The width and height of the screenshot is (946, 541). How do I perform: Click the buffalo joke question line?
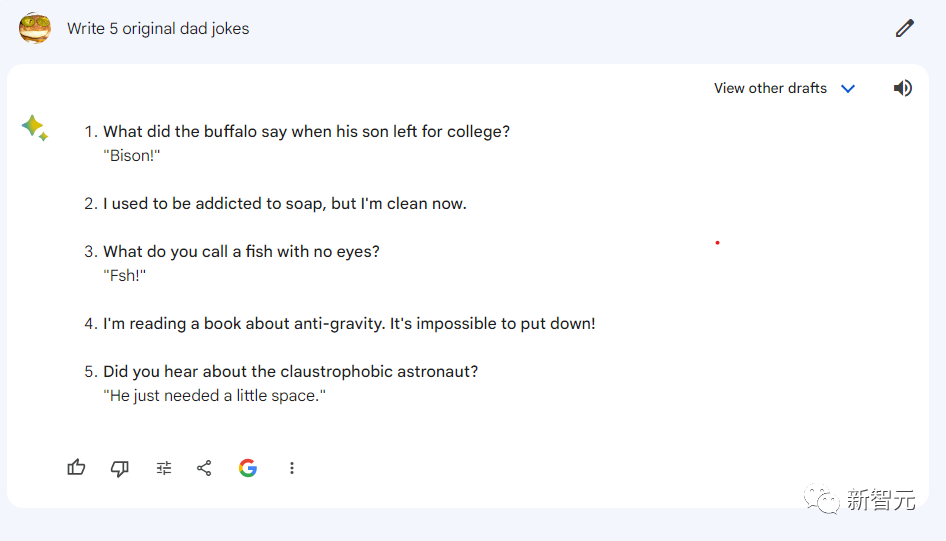click(306, 131)
